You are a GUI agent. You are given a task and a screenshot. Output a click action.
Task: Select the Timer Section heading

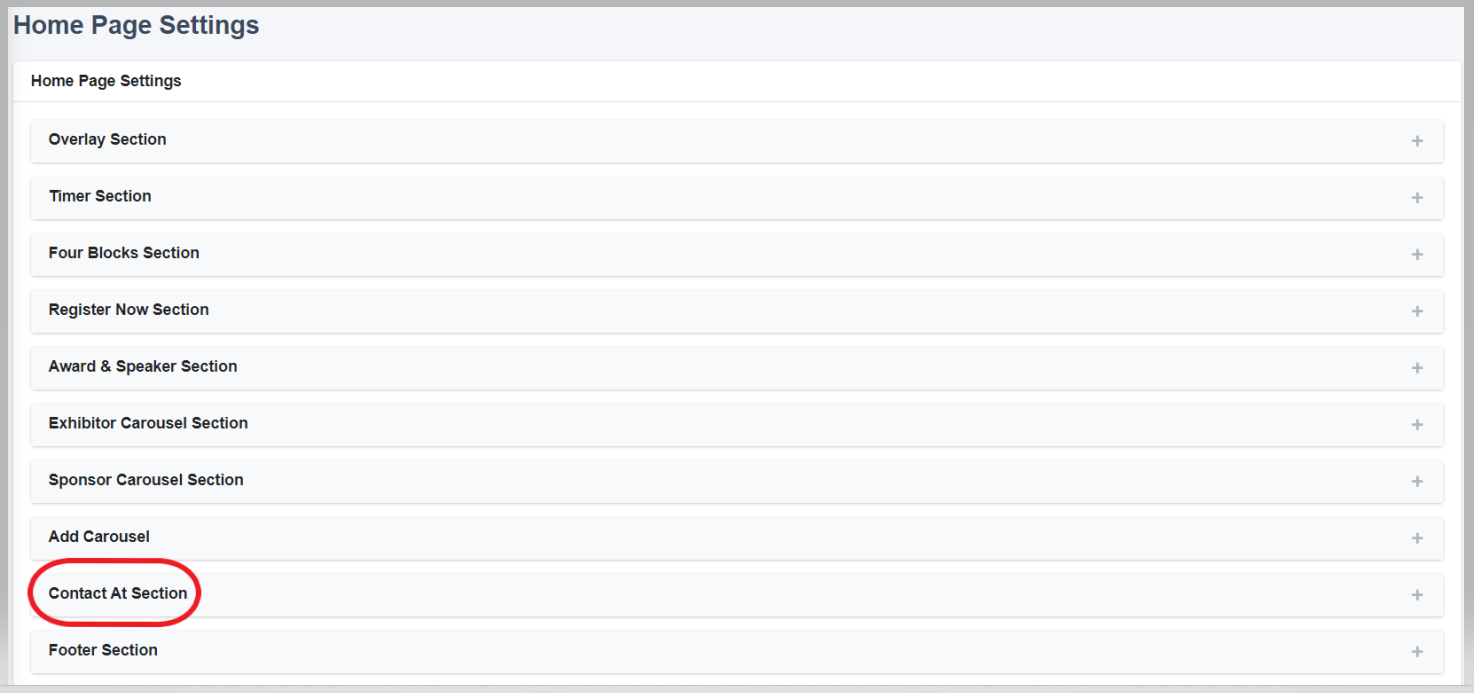tap(100, 196)
